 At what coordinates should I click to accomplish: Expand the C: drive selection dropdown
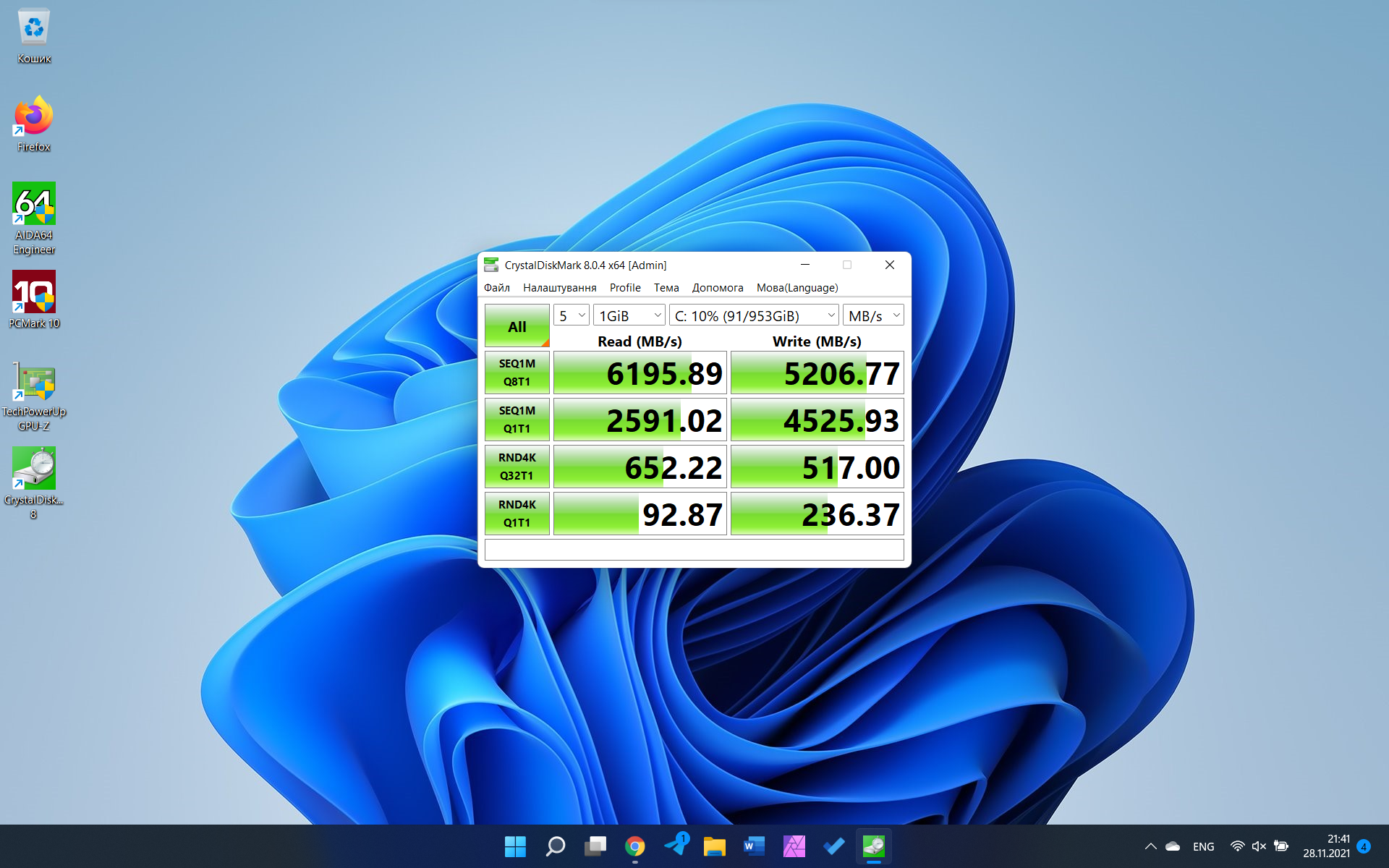click(754, 315)
